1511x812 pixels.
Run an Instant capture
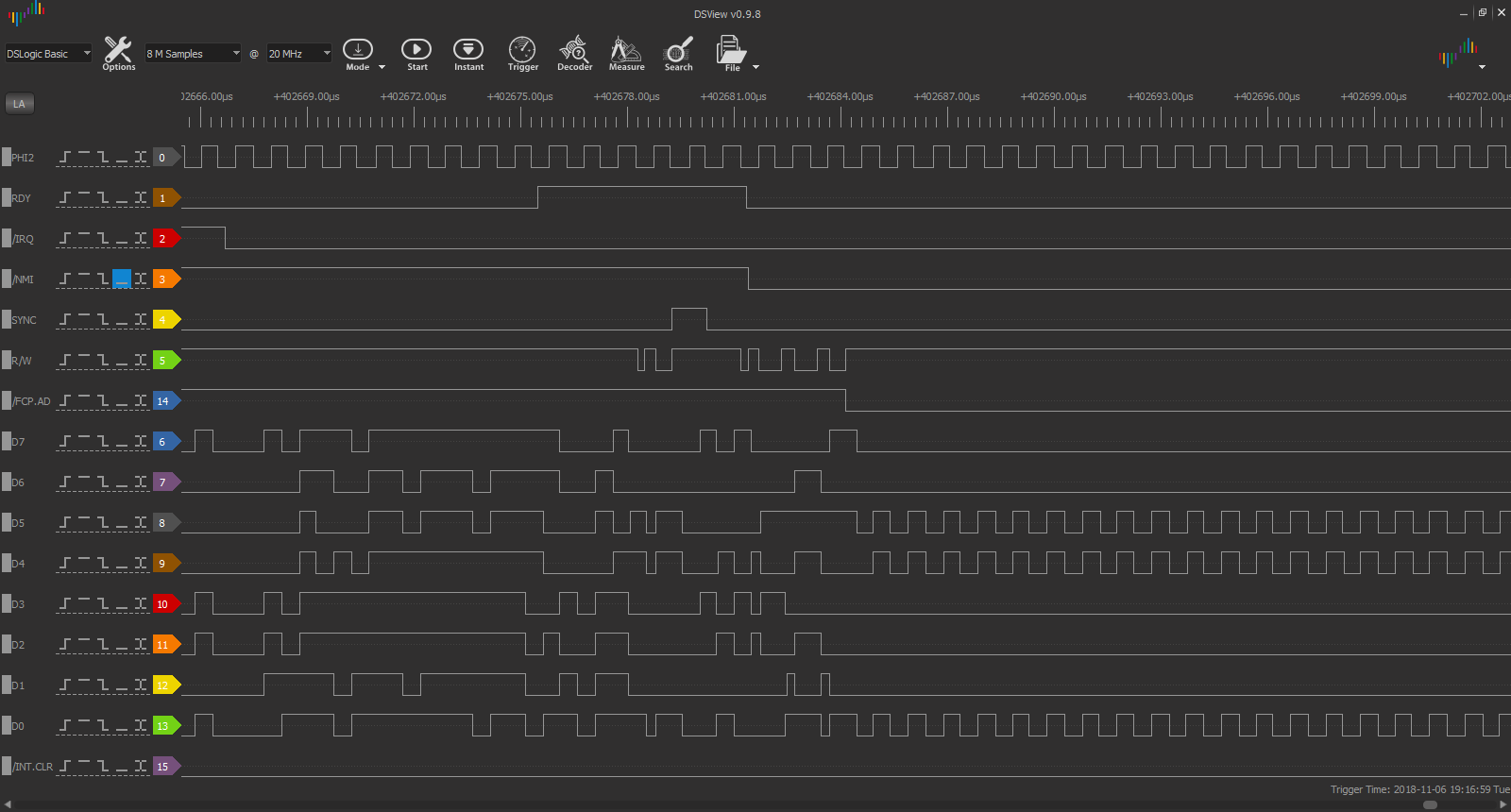point(468,53)
